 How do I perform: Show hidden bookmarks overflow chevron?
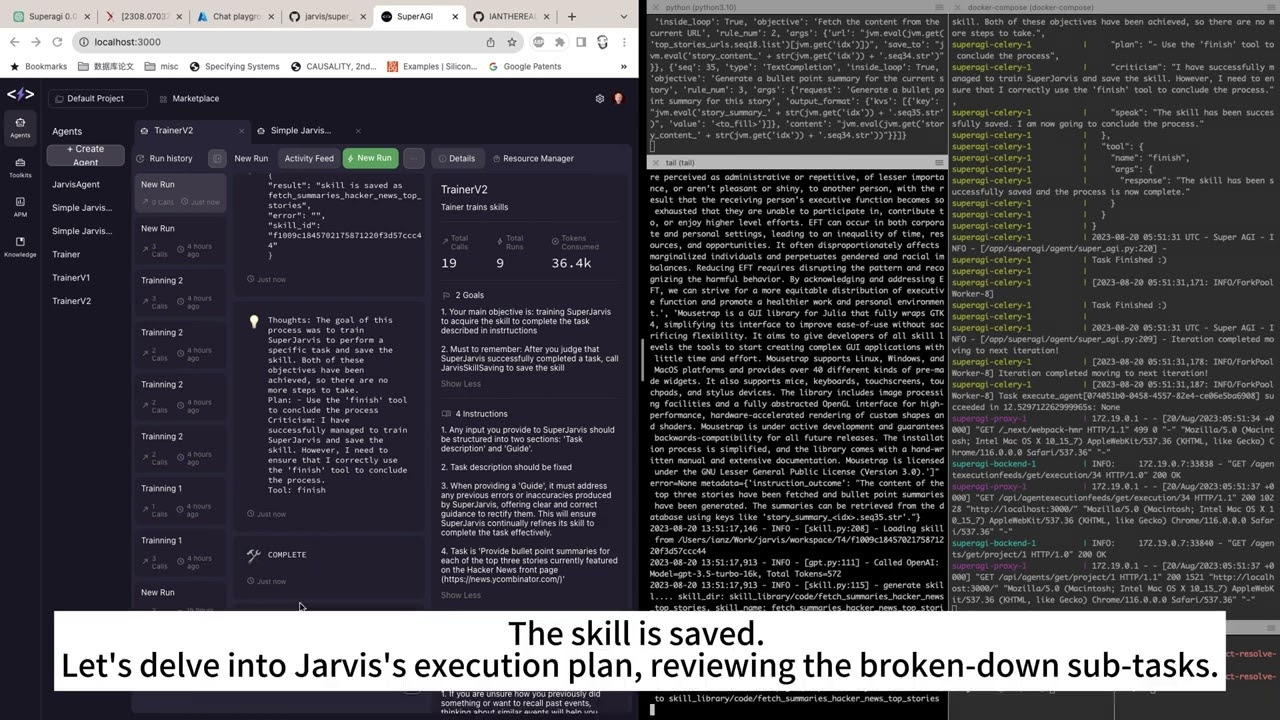[x=623, y=67]
